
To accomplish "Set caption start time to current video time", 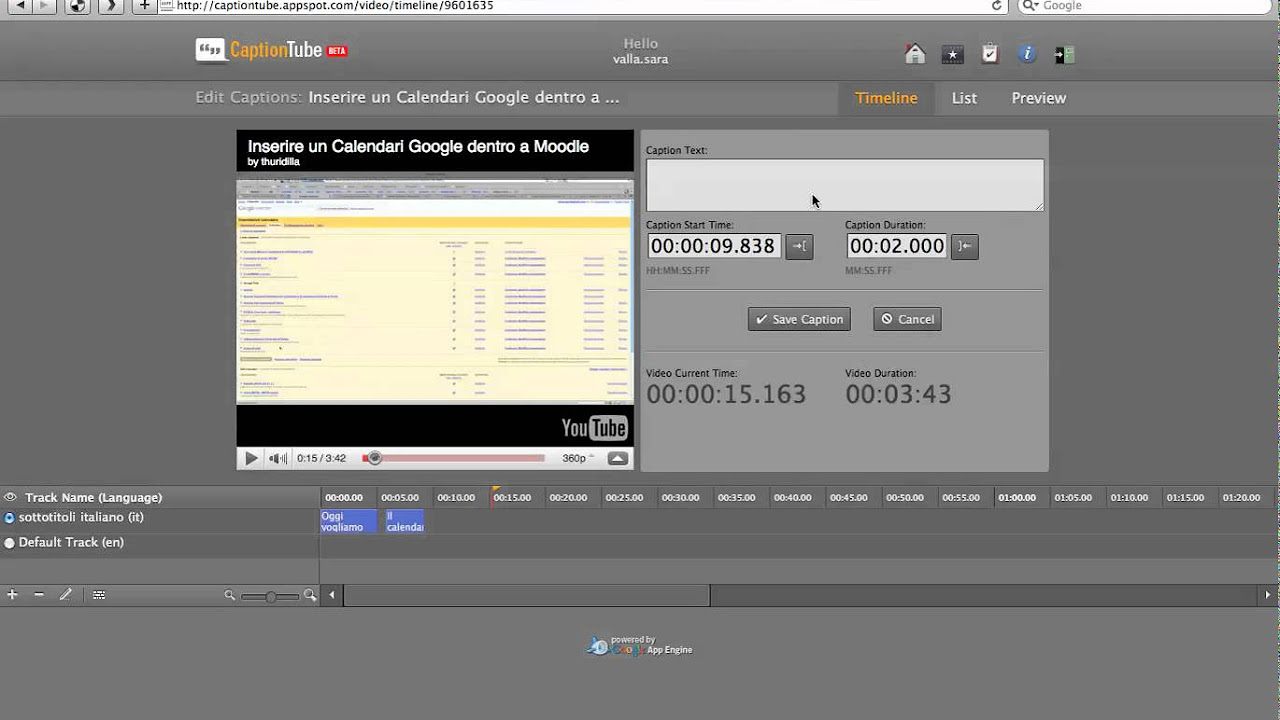I will click(x=799, y=246).
